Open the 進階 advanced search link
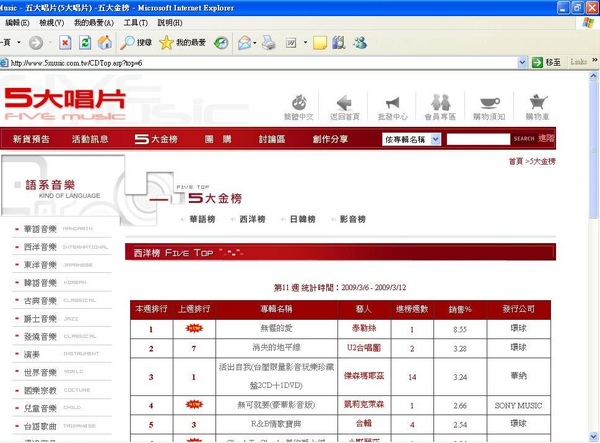This screenshot has width=600, height=443. click(x=546, y=138)
